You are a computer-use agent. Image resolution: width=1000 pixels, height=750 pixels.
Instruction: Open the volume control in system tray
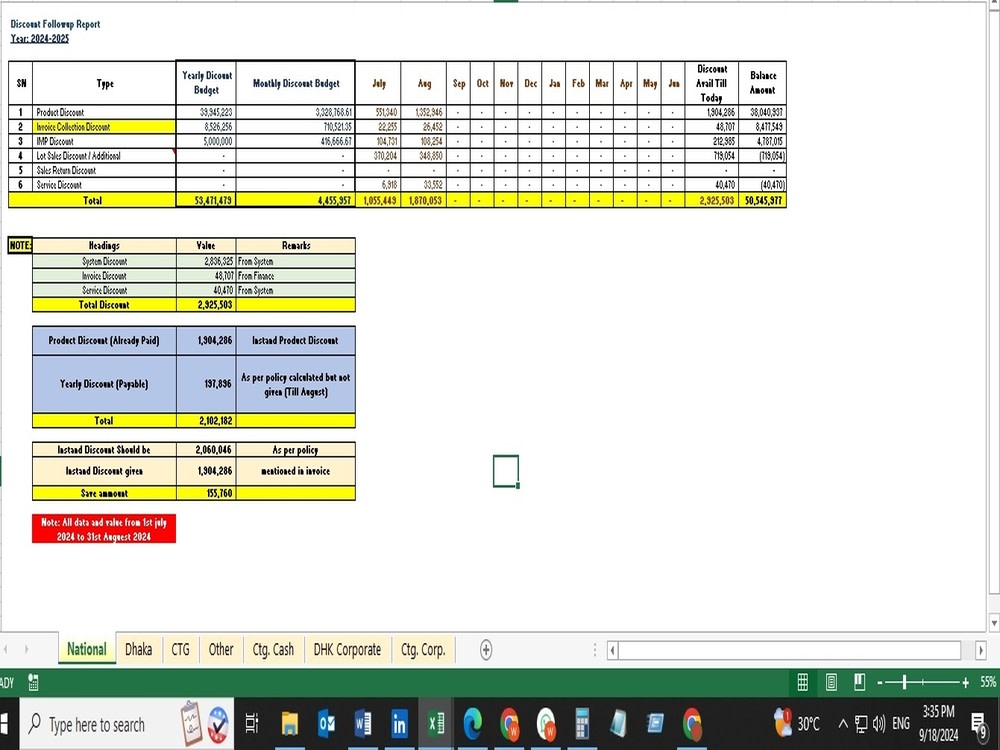click(x=879, y=724)
